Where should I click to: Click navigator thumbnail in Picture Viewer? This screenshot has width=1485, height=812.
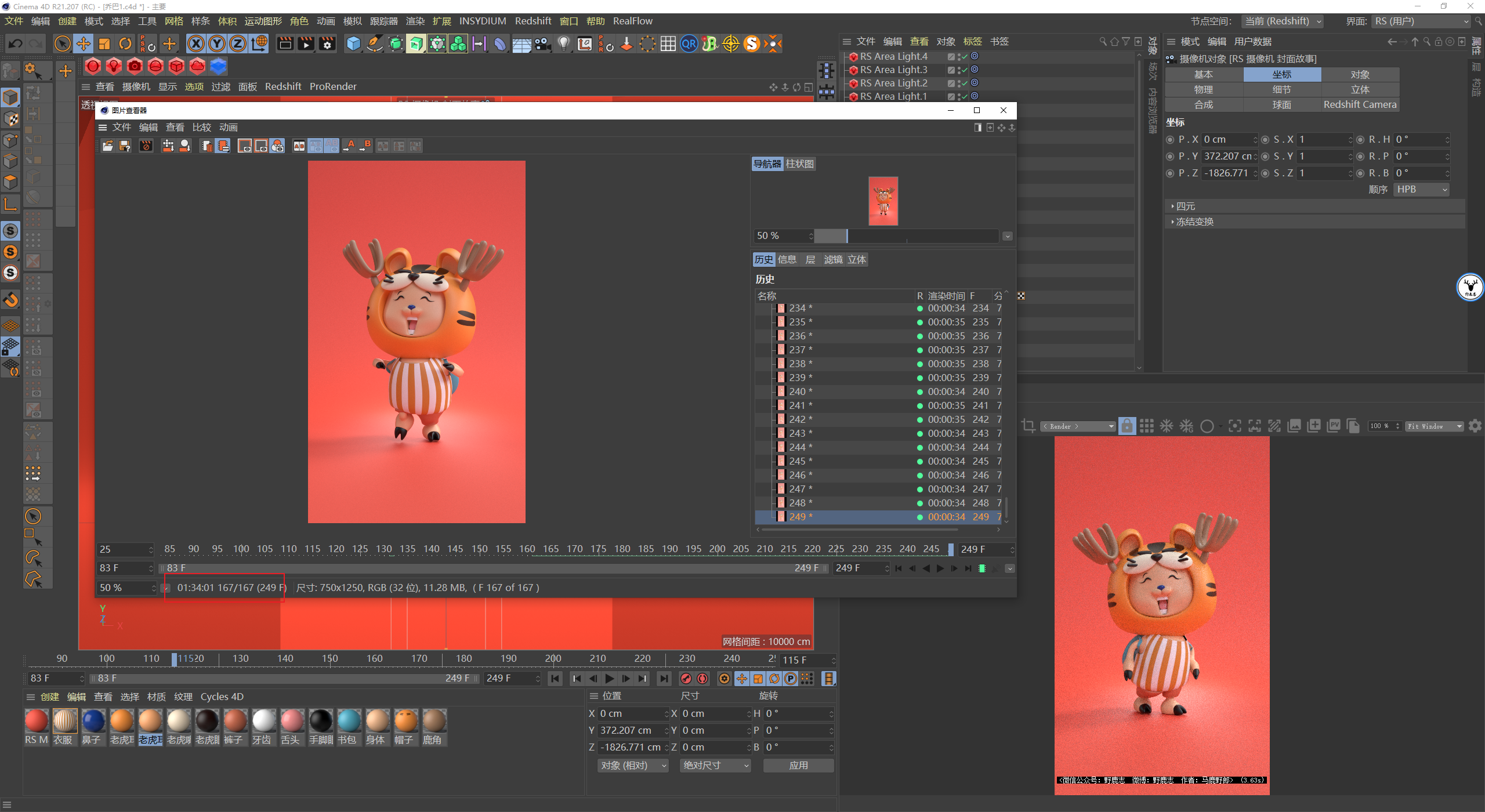(x=883, y=201)
